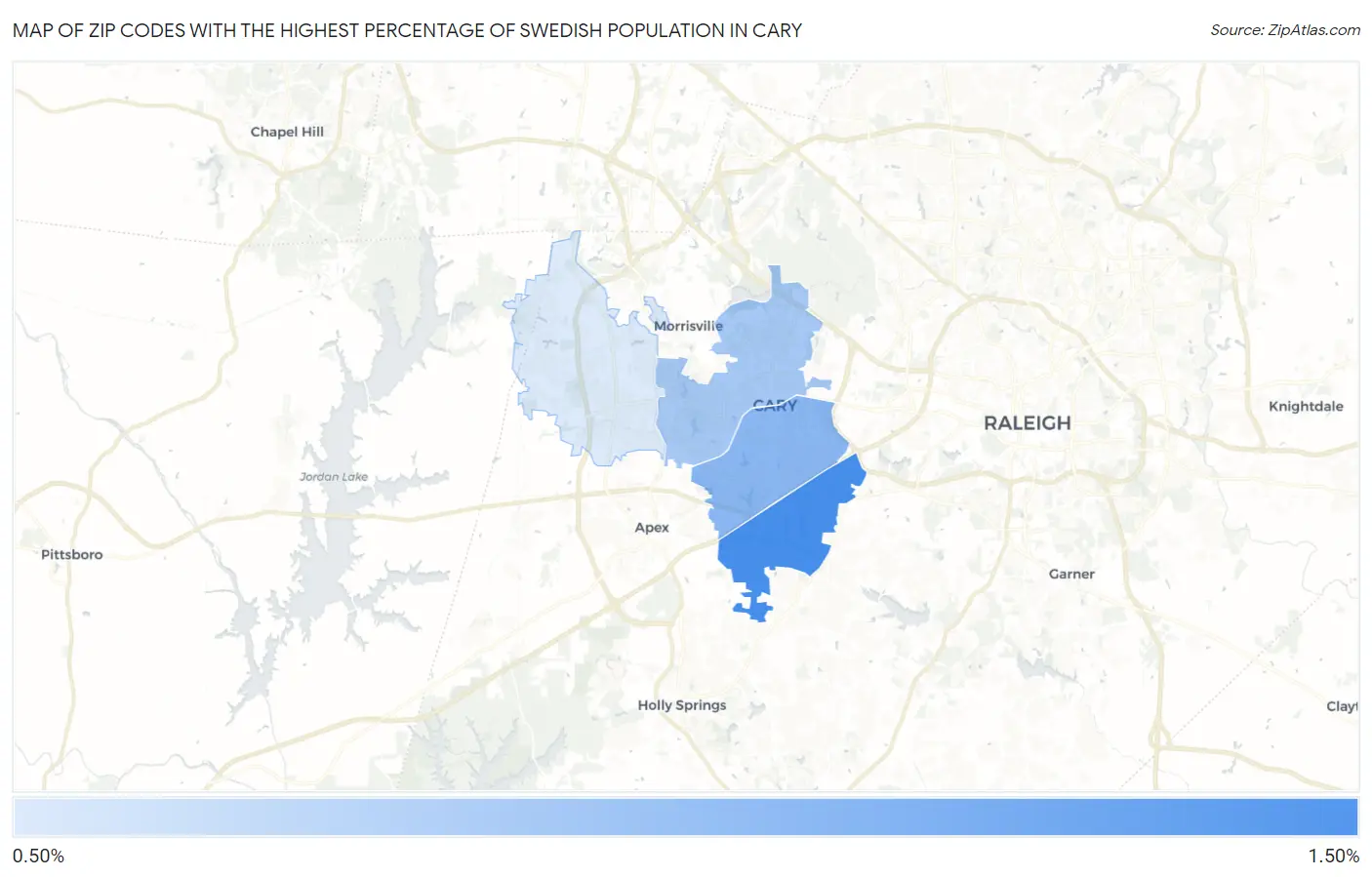Click the CARY label on map
The width and height of the screenshot is (1372, 877).
click(x=775, y=406)
